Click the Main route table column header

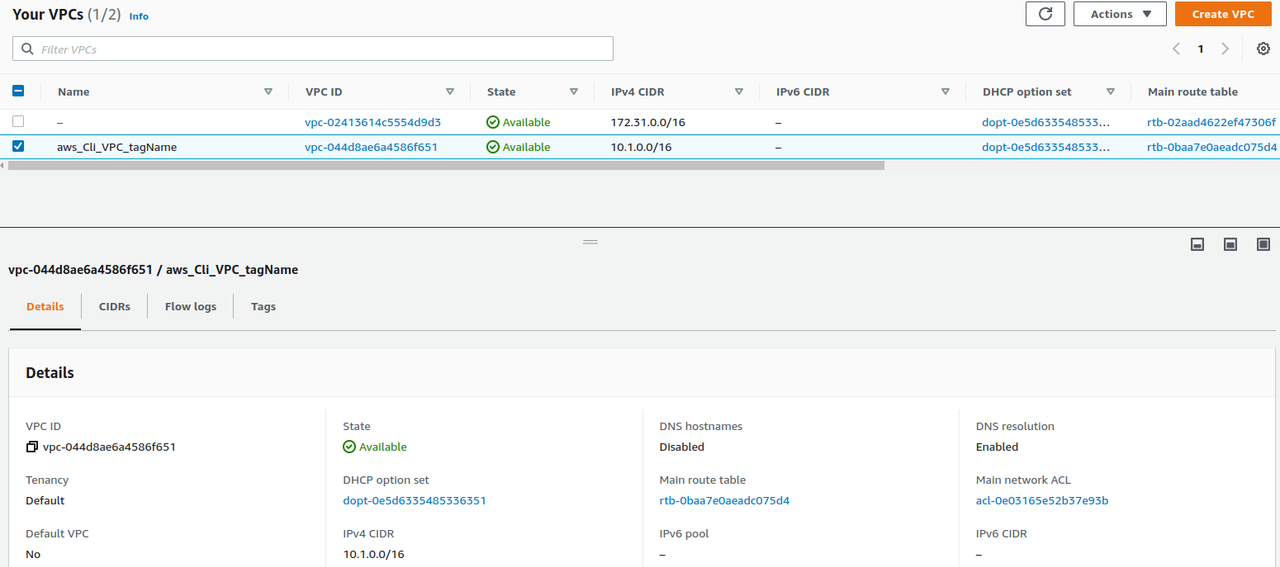(1193, 92)
